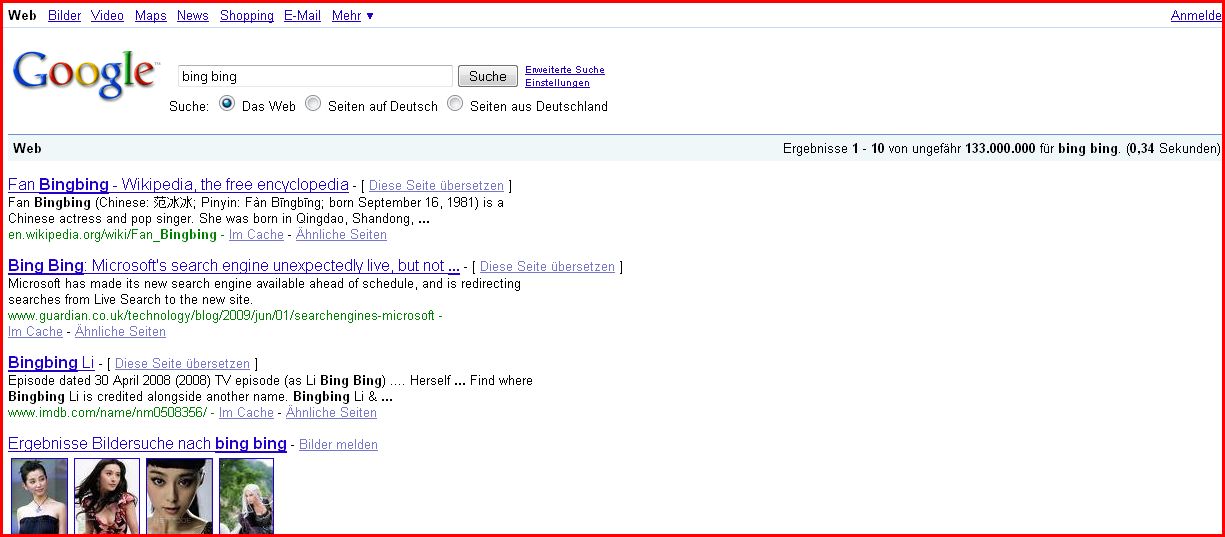
Task: Open the 'Bingbing Li' IMDb result
Action: click(x=51, y=362)
